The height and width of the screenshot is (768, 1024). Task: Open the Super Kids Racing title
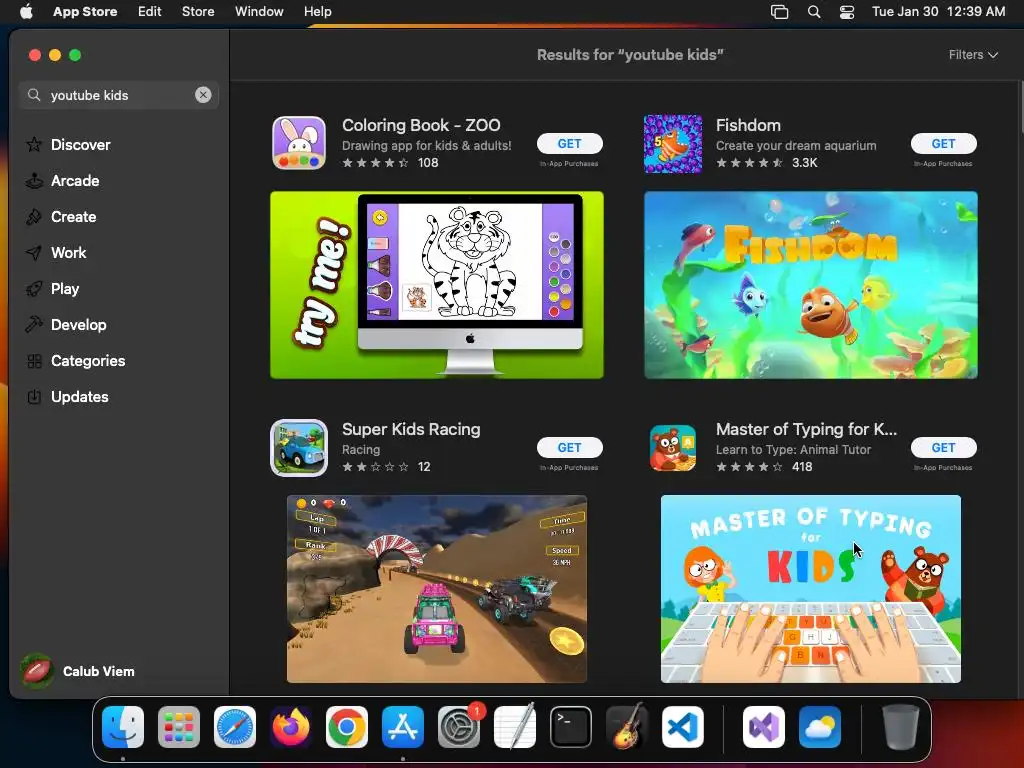(x=411, y=429)
